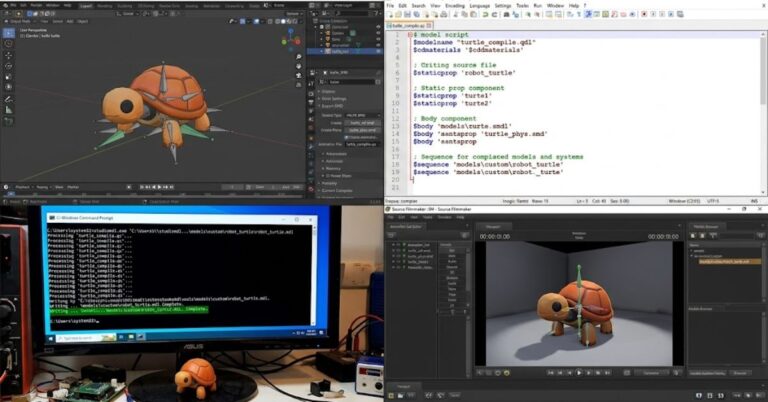Click the red Record Macro icon in Notepad++
The width and height of the screenshot is (768, 402).
click(644, 14)
